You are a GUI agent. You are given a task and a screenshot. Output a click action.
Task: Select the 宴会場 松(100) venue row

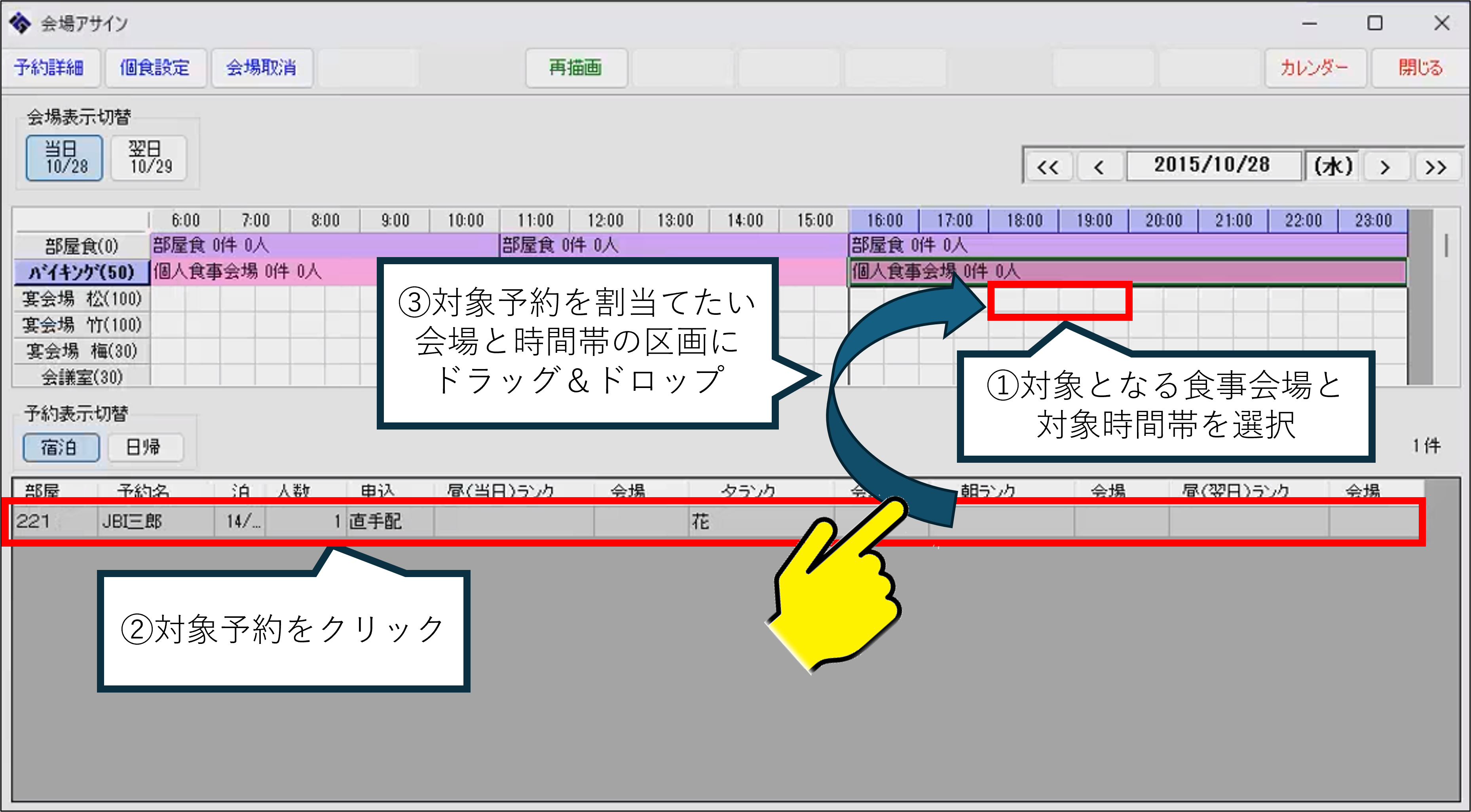click(82, 299)
